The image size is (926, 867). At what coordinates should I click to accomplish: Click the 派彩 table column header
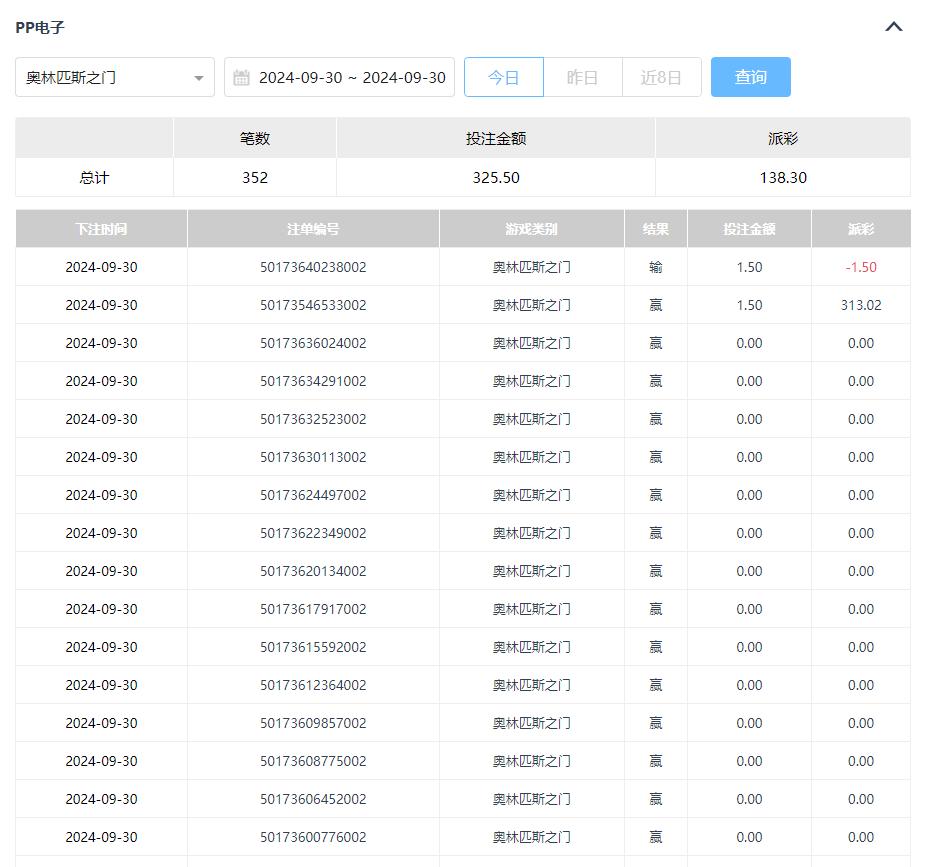(x=860, y=229)
